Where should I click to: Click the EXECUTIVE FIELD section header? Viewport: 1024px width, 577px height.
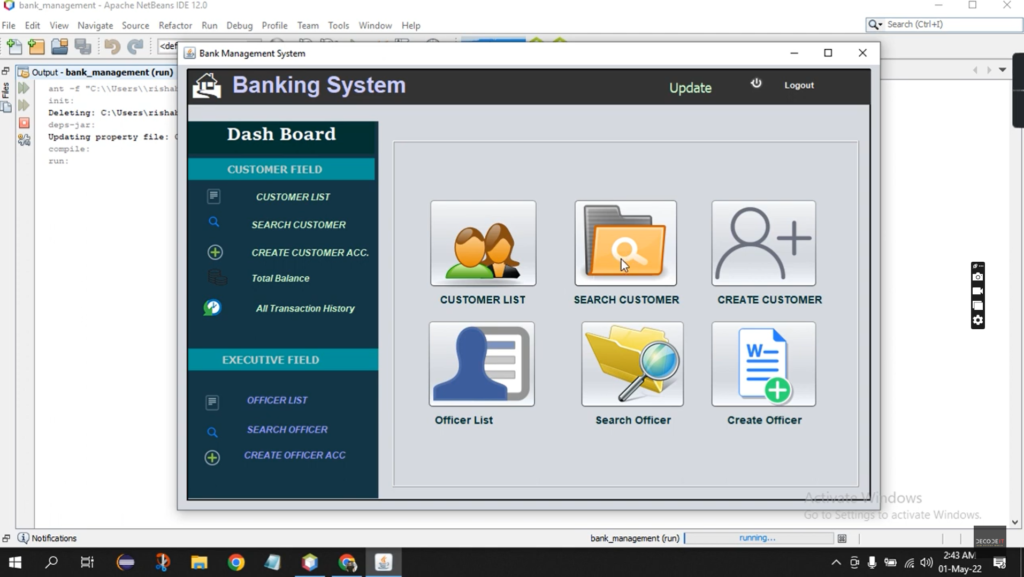pos(283,360)
